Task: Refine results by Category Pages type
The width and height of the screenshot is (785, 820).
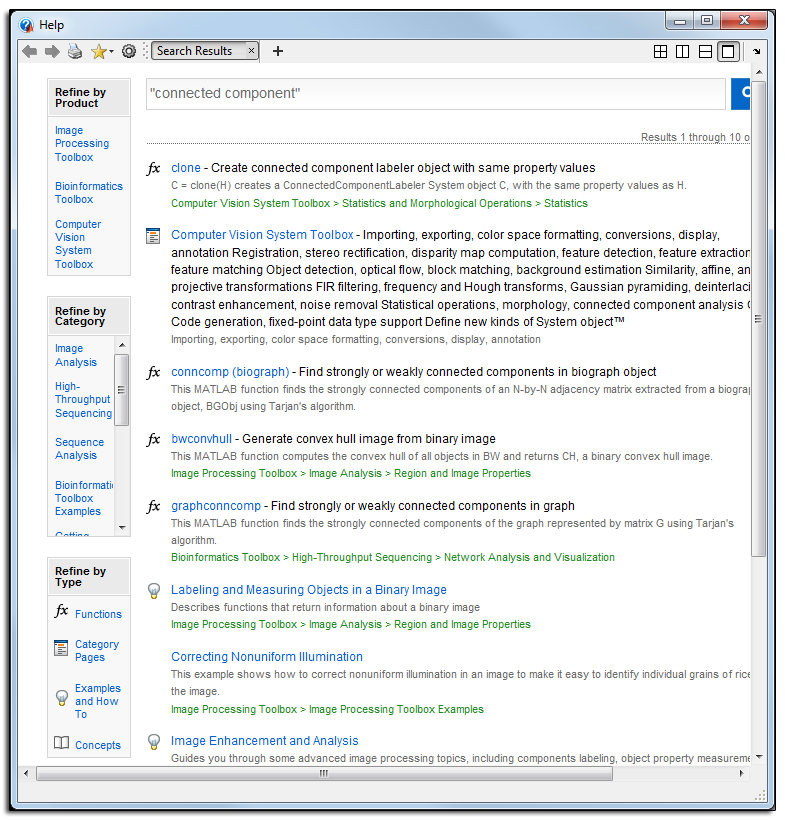Action: pos(96,651)
